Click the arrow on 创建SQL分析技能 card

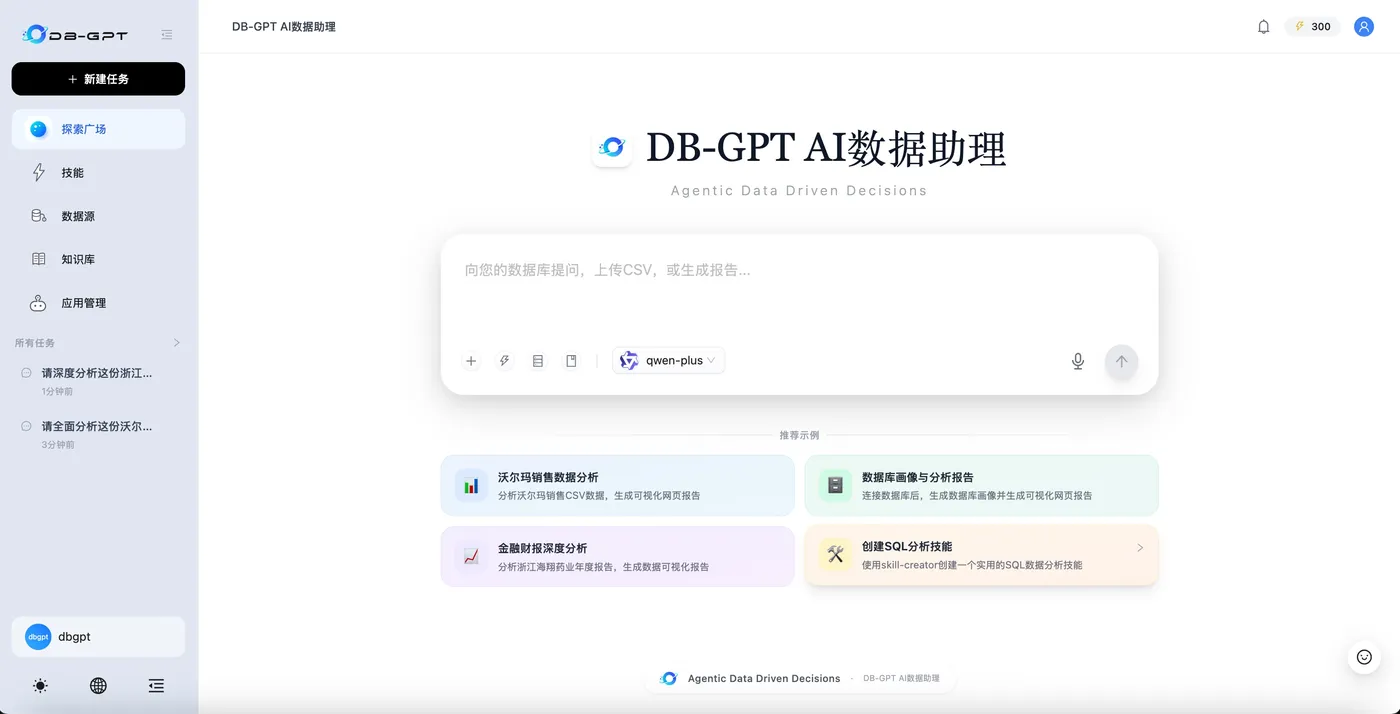pyautogui.click(x=1140, y=548)
